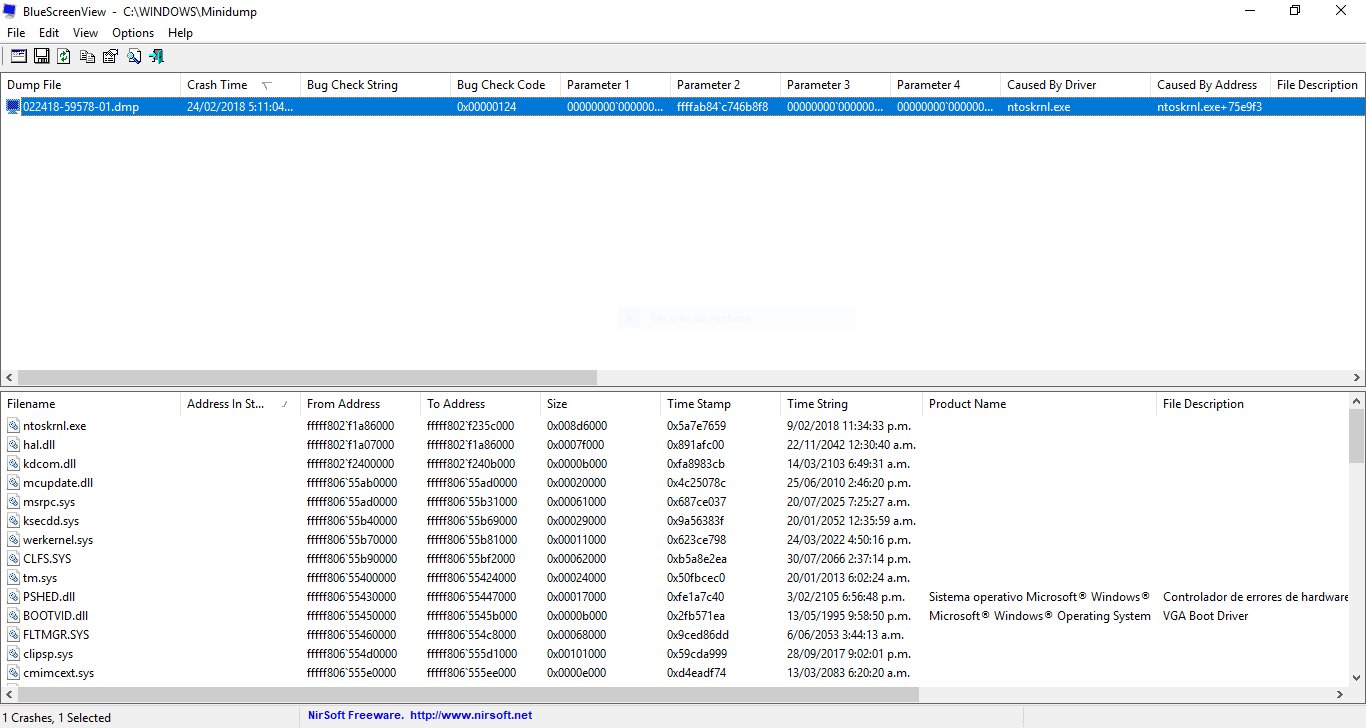The image size is (1366, 728).
Task: Click the ntoskrnl.exe+75e9f3 address cell
Action: [x=1210, y=107]
